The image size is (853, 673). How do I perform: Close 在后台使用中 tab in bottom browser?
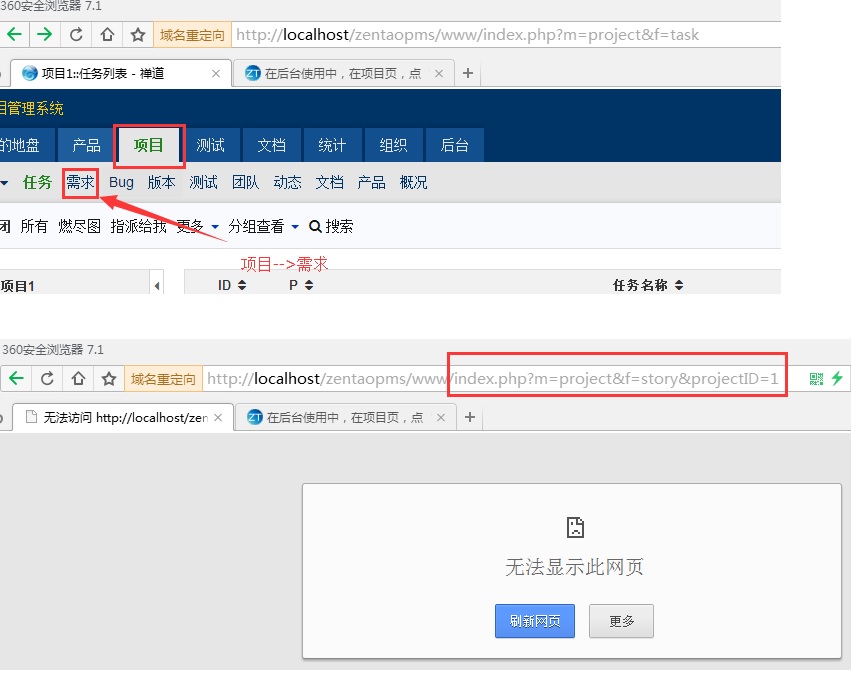[x=441, y=417]
